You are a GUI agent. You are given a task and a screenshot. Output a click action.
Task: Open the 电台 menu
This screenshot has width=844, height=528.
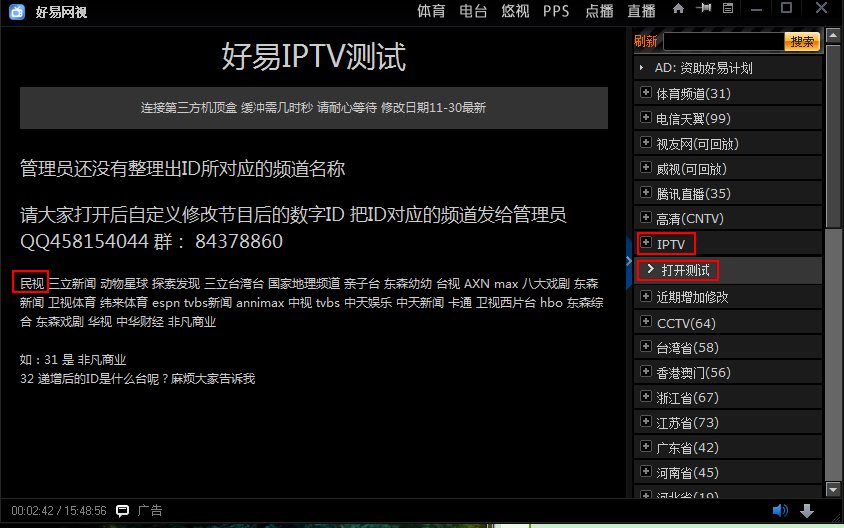(473, 11)
